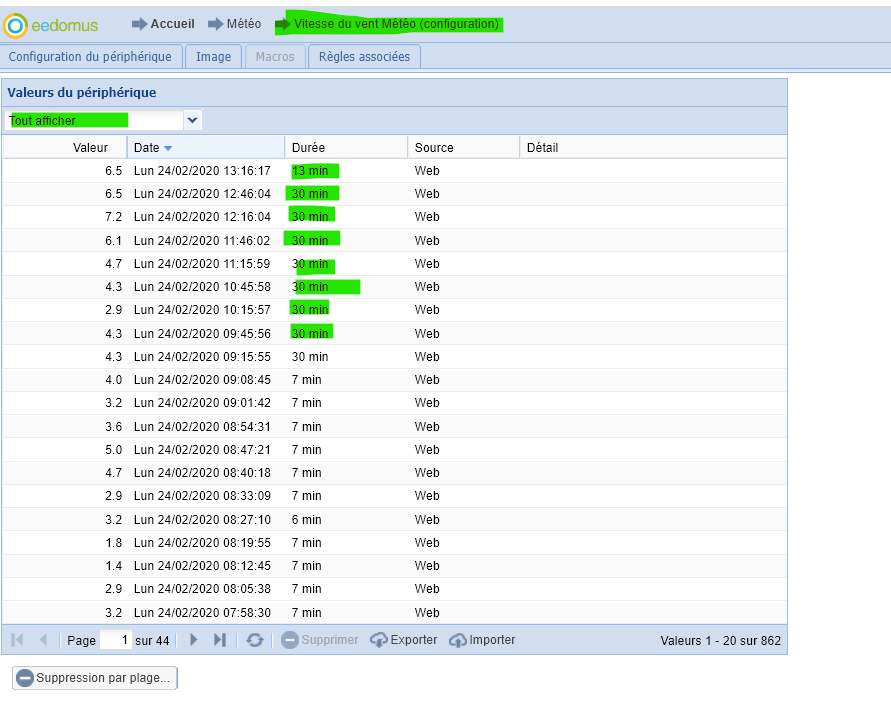Go to first page arrow icon
The image size is (891, 715).
click(18, 640)
